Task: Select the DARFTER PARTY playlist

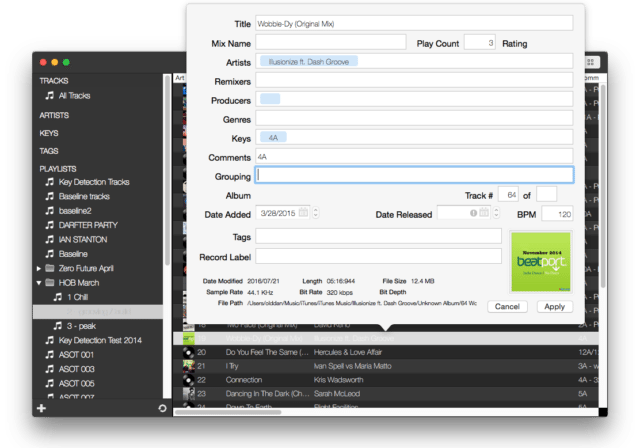Action: click(x=88, y=225)
